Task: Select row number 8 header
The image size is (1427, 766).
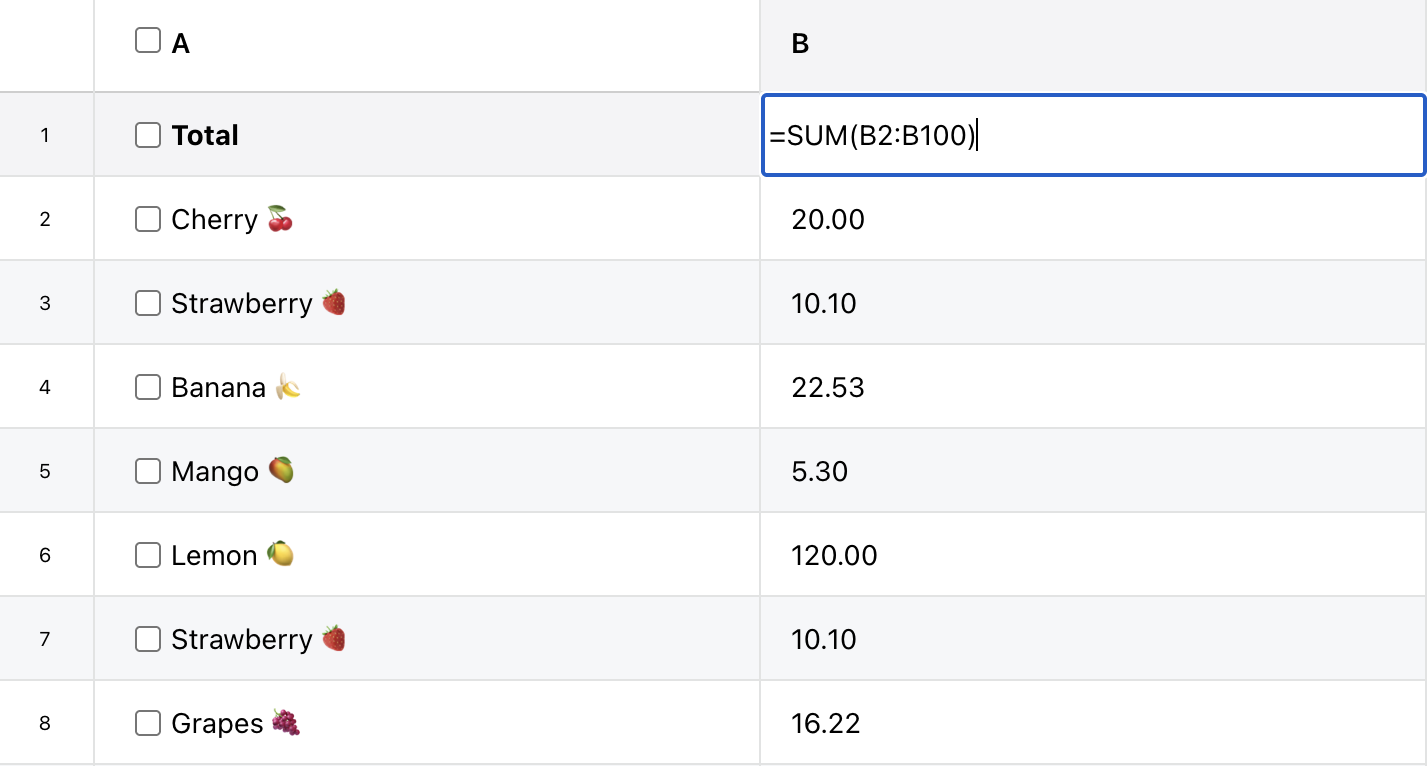Action: click(x=45, y=723)
